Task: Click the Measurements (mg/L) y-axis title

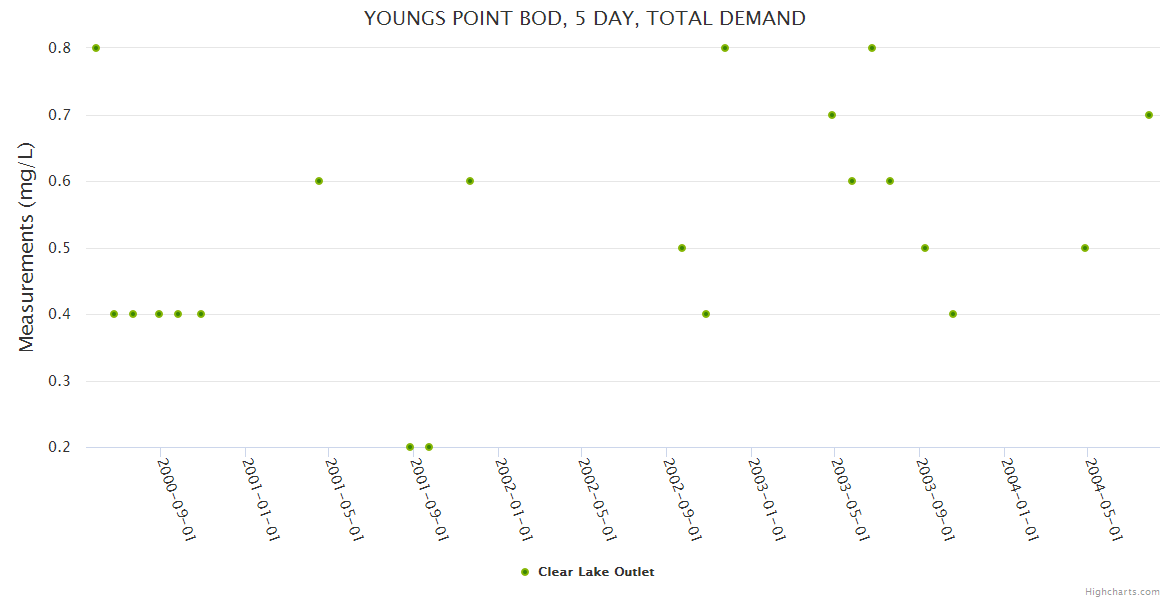Action: [26, 247]
